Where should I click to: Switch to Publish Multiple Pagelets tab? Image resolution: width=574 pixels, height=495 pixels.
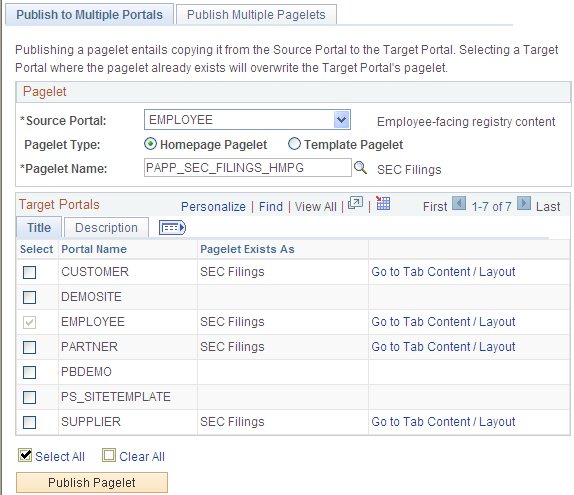pos(256,15)
